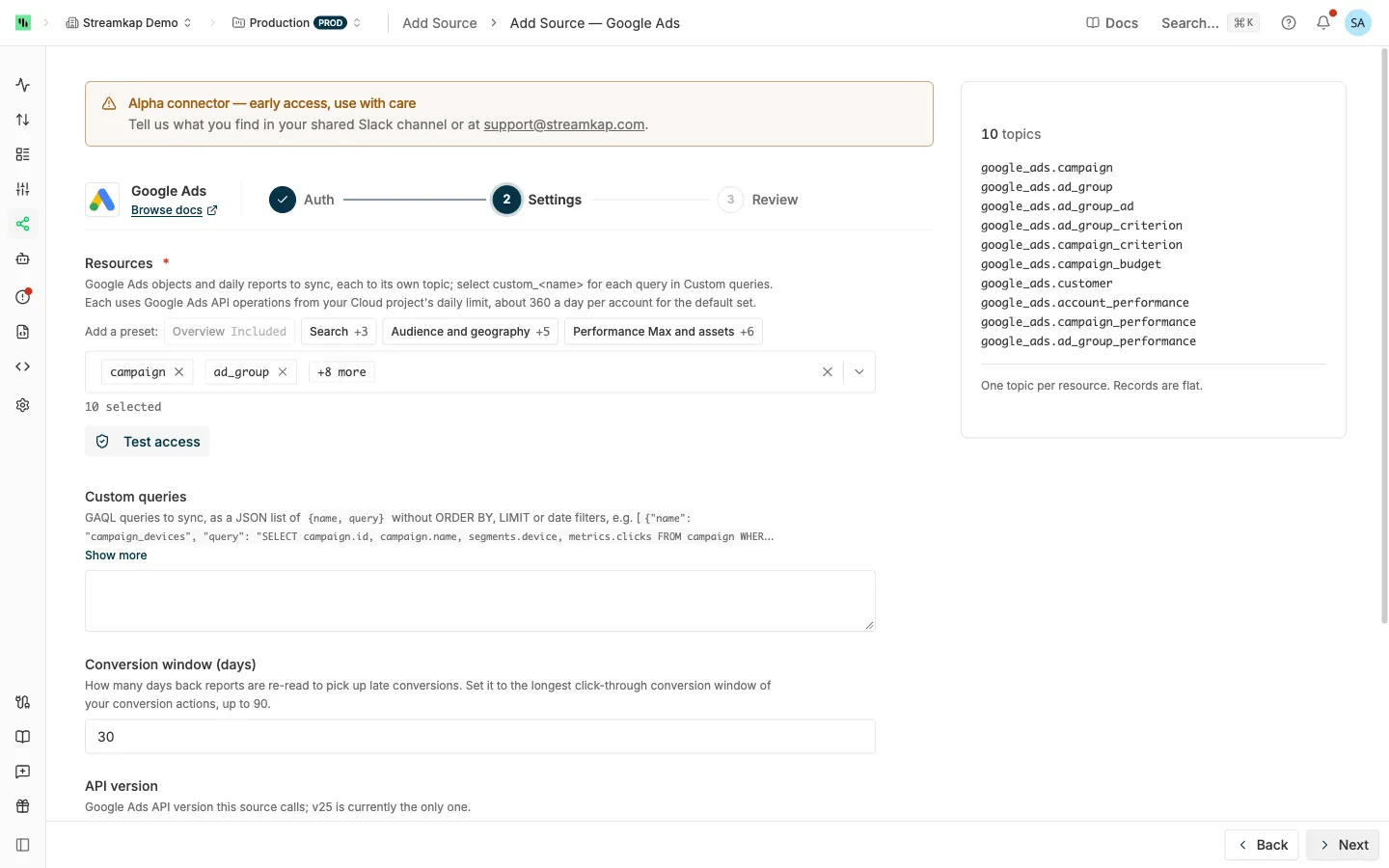Click the Back button

click(1262, 845)
